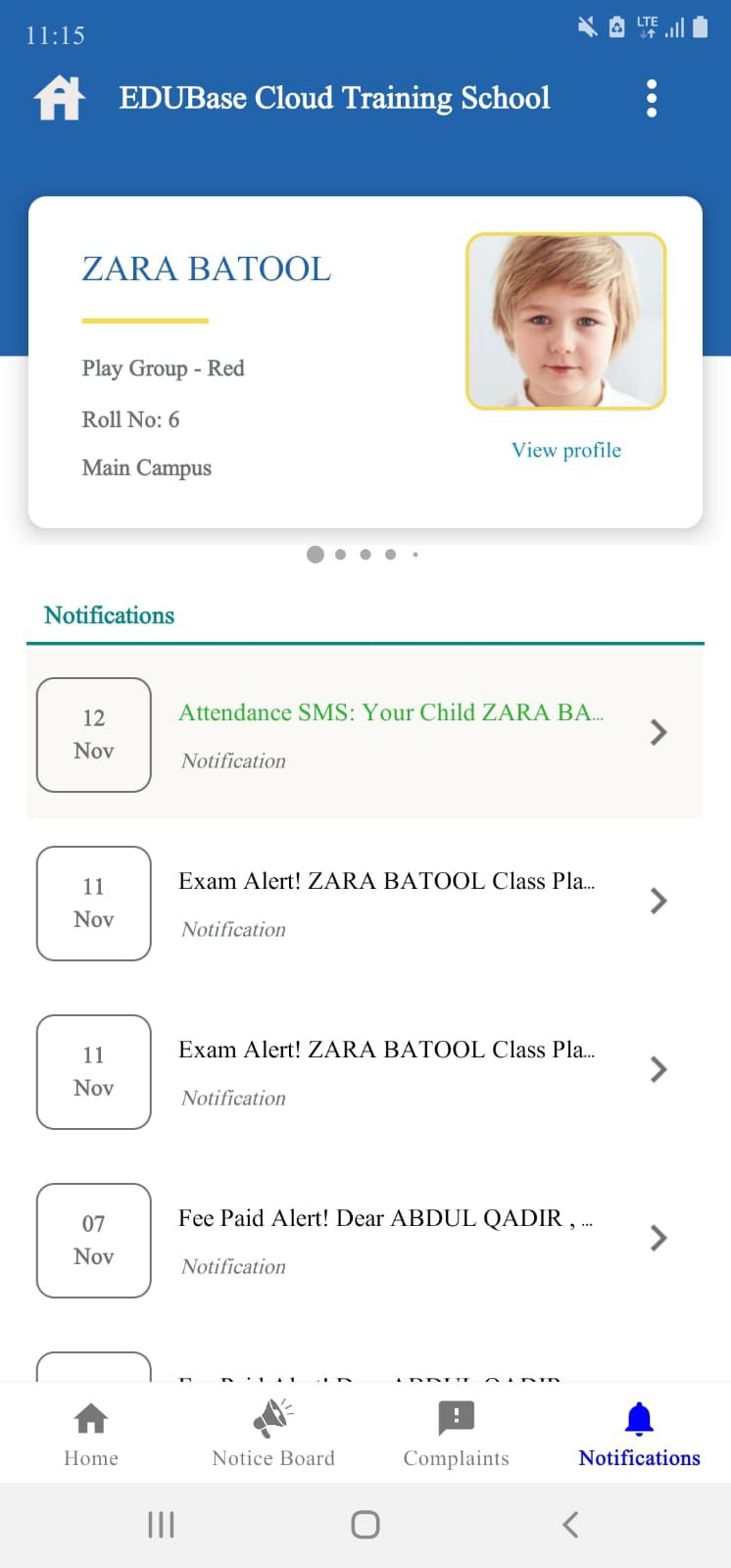Image resolution: width=731 pixels, height=1568 pixels.
Task: Switch to the Complaints tab label
Action: click(456, 1458)
